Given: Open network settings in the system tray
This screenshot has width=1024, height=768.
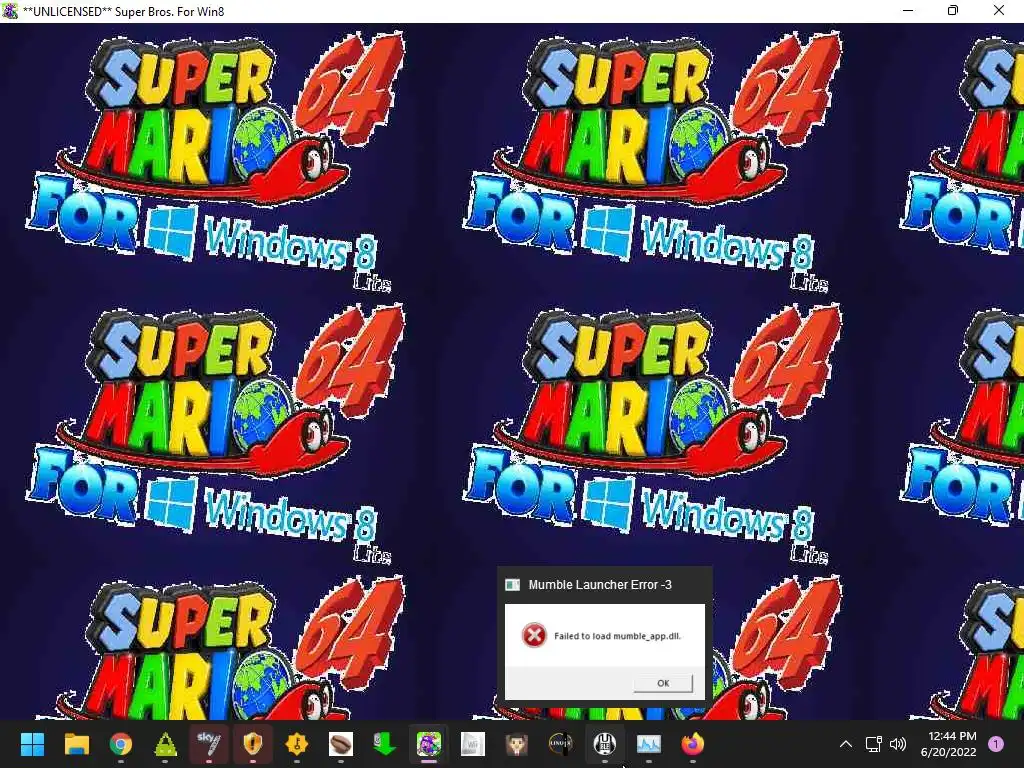Looking at the screenshot, I should pos(873,744).
